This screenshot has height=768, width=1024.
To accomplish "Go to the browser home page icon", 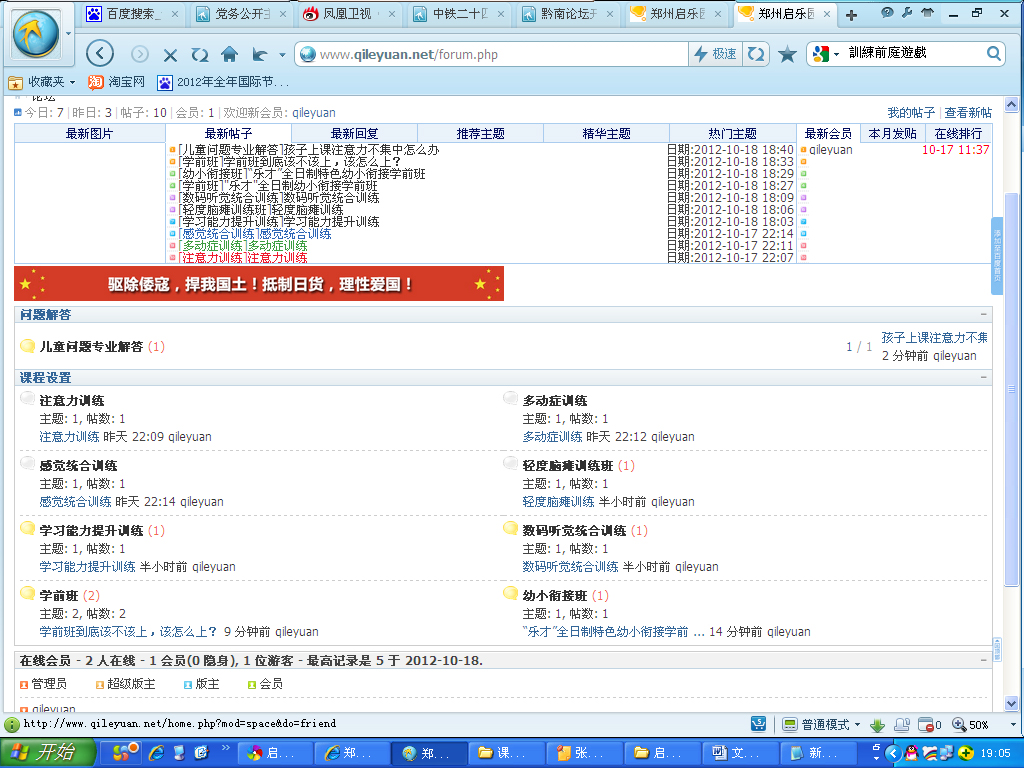I will [x=229, y=54].
